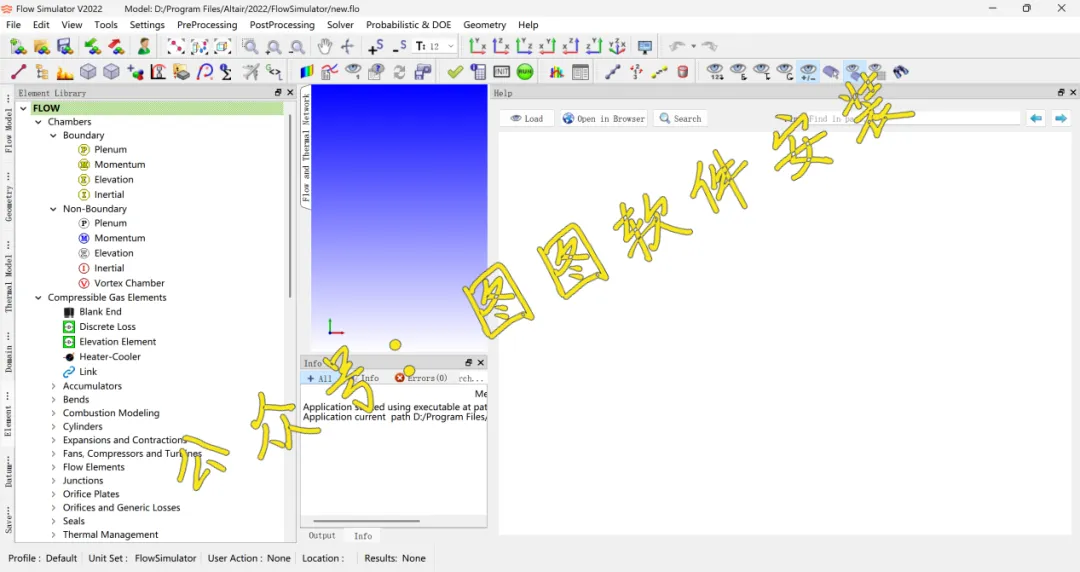Open a model file from the toolbar
The image size is (1080, 572).
coord(42,47)
